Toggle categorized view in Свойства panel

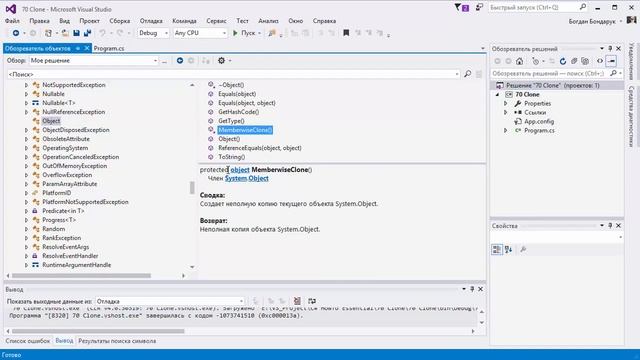click(497, 249)
